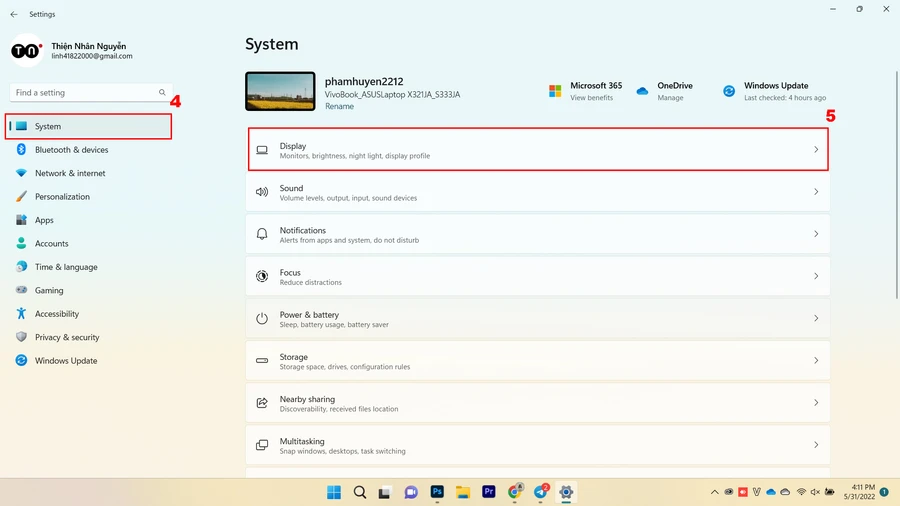Image resolution: width=900 pixels, height=506 pixels.
Task: Click the Display monitor icon
Action: pyautogui.click(x=262, y=150)
